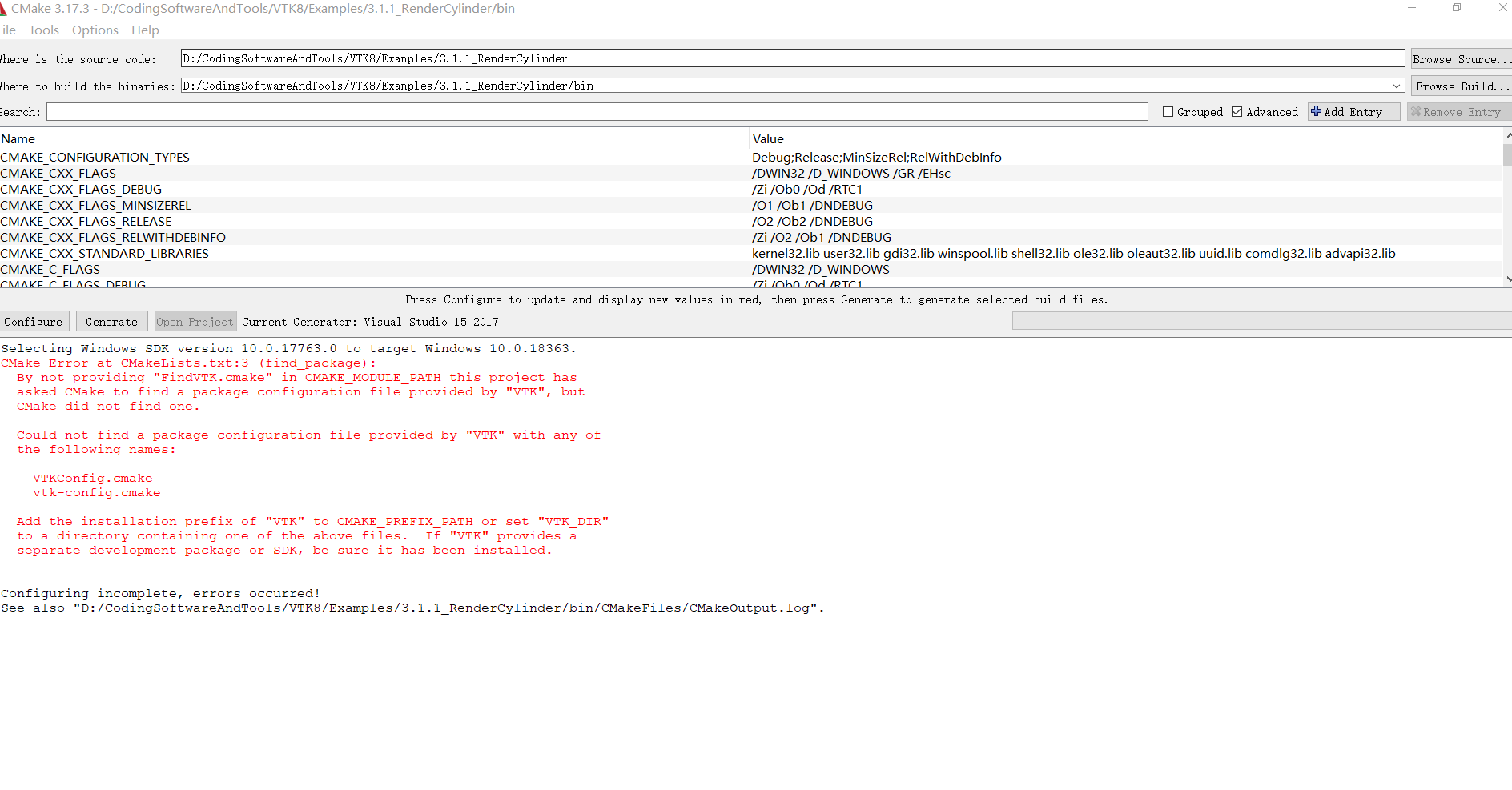1512x790 pixels.
Task: Click the cache list scroll down arrow
Action: click(x=1508, y=279)
